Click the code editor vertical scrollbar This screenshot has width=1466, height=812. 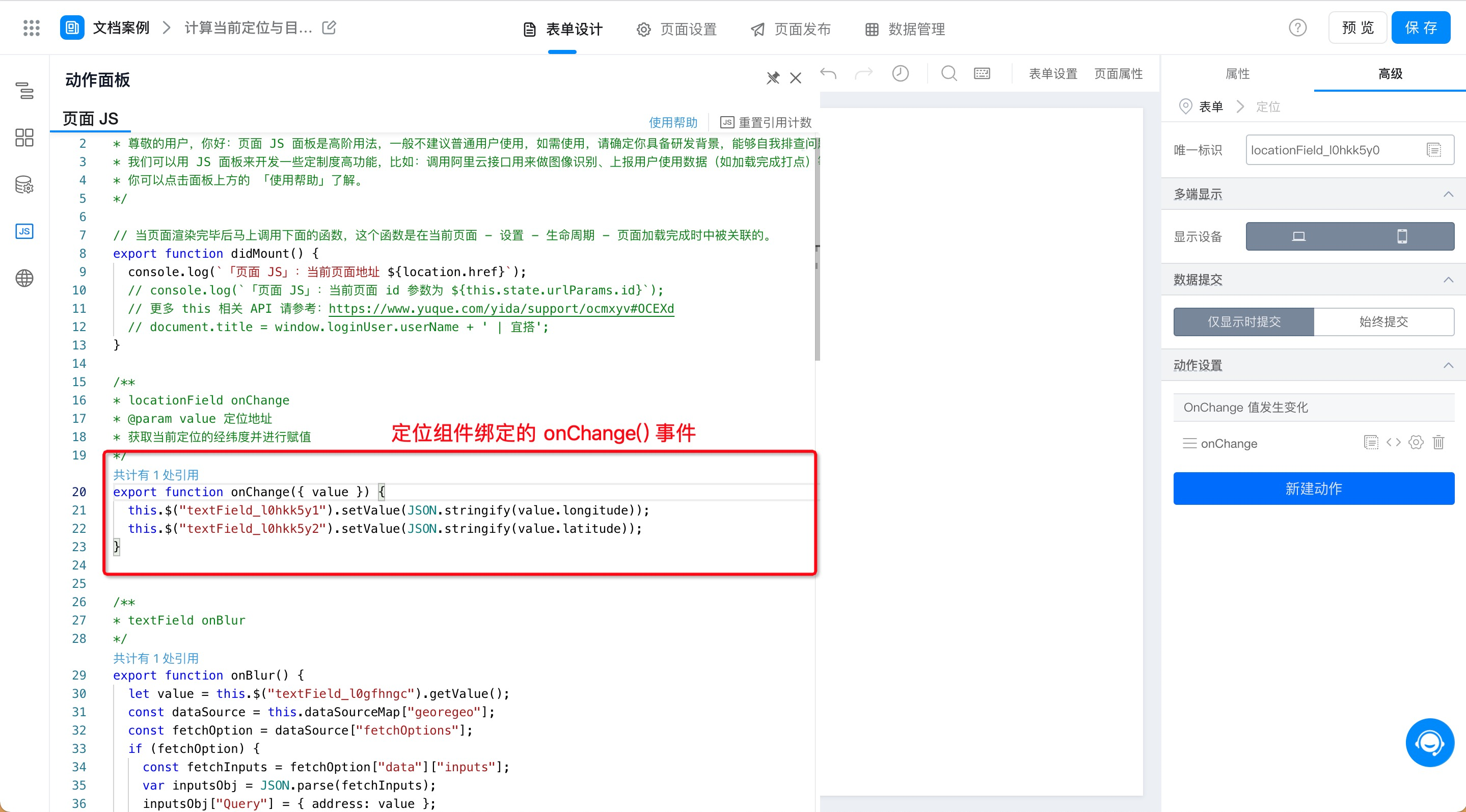pyautogui.click(x=817, y=248)
